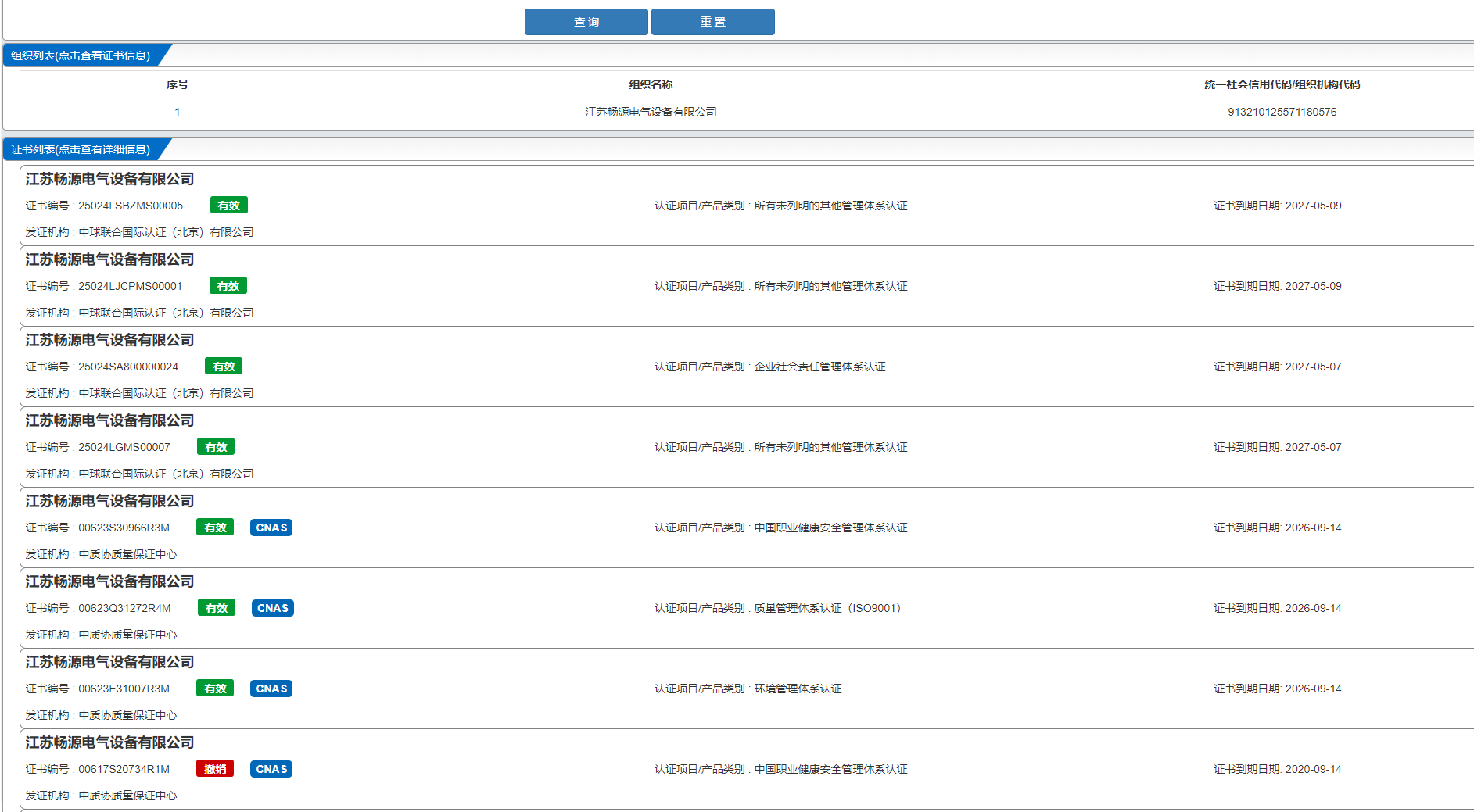Select category 所有未列明的其他管理体系认证 for 25024LGMS00007
Screen dimensions: 1474x812
click(x=830, y=447)
